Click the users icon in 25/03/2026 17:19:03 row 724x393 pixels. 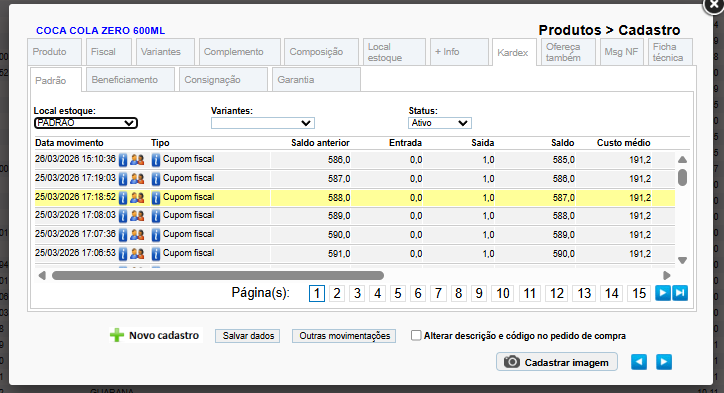137,179
